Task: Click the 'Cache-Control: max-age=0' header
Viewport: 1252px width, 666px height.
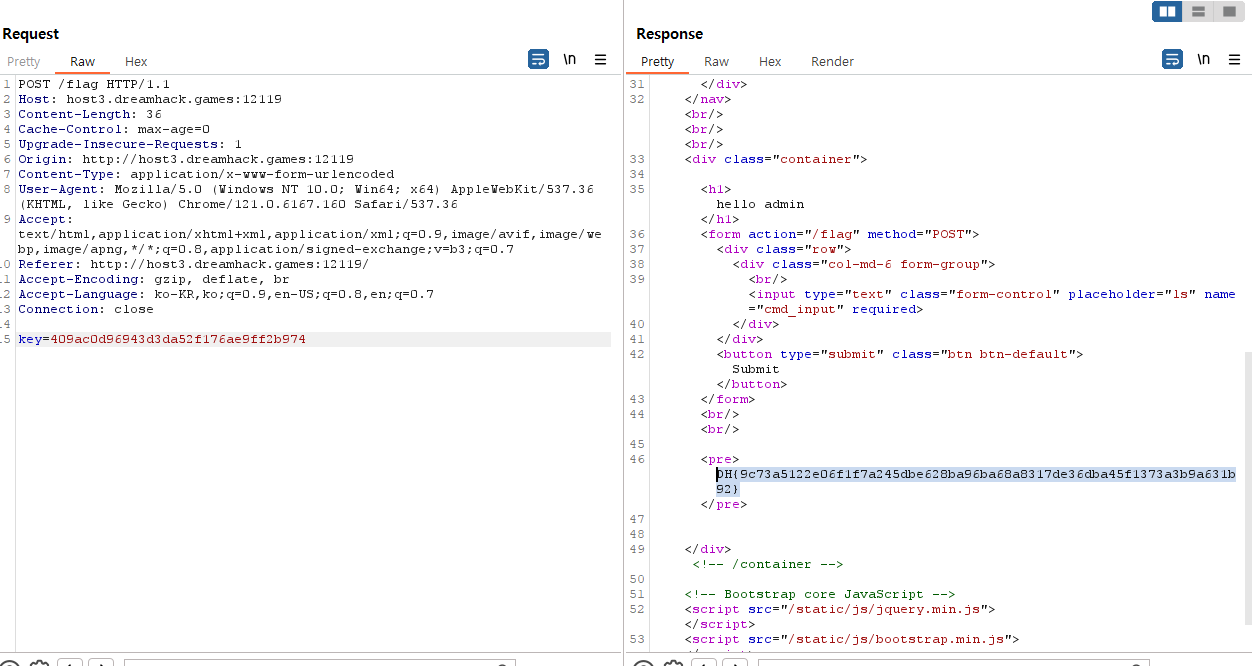Action: [114, 129]
